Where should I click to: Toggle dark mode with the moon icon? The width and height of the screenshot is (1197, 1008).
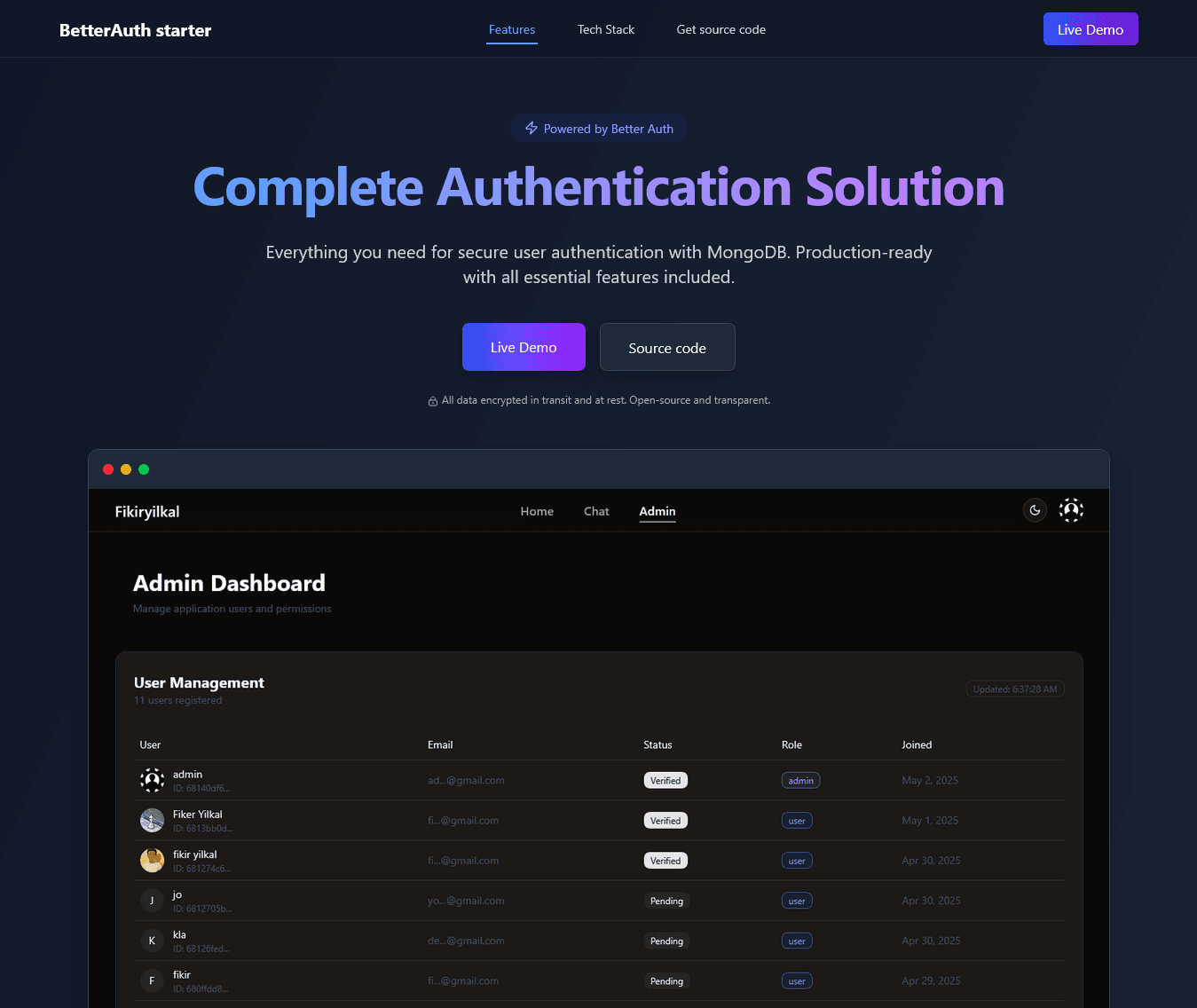tap(1034, 510)
